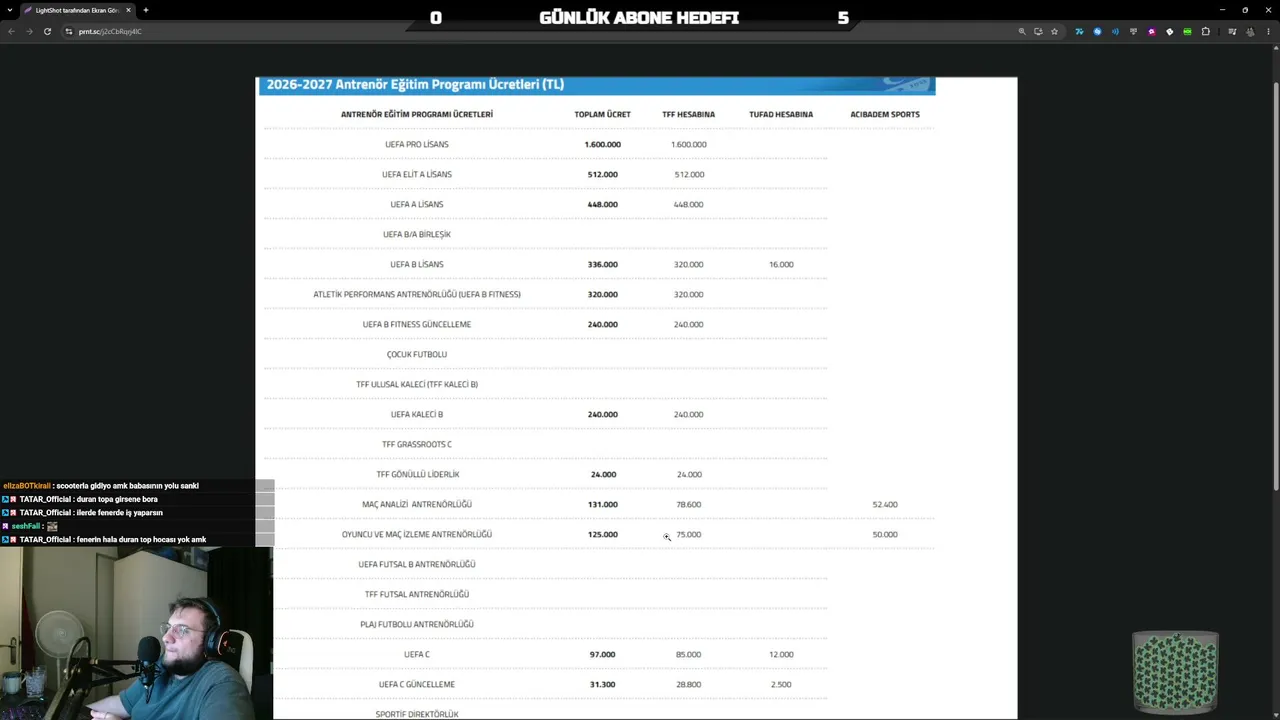The image size is (1280, 720).
Task: Click the bold 336.000 total fee
Action: pyautogui.click(x=603, y=264)
